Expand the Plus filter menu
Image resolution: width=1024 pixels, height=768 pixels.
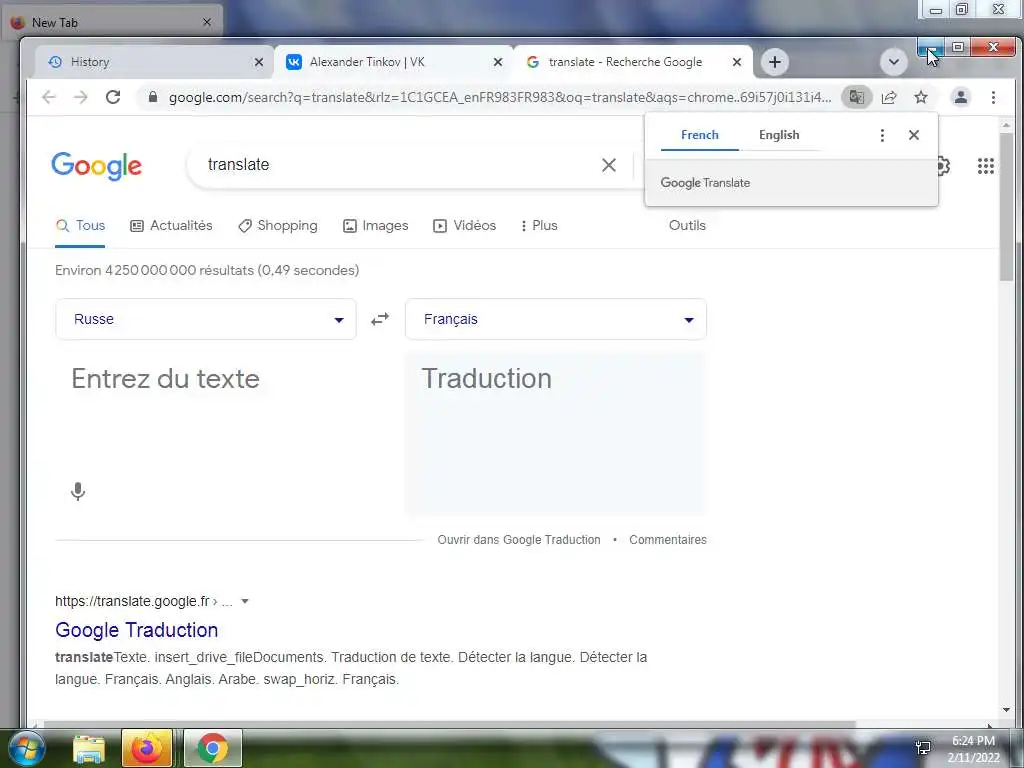(539, 226)
